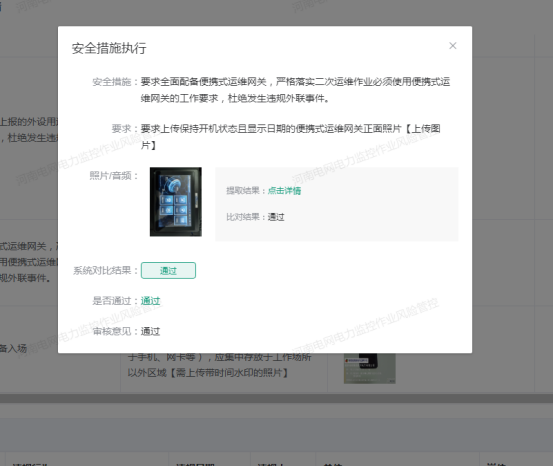Image resolution: width=554 pixels, height=466 pixels.
Task: Open the 点击详情 extraction result link
Action: coord(284,191)
